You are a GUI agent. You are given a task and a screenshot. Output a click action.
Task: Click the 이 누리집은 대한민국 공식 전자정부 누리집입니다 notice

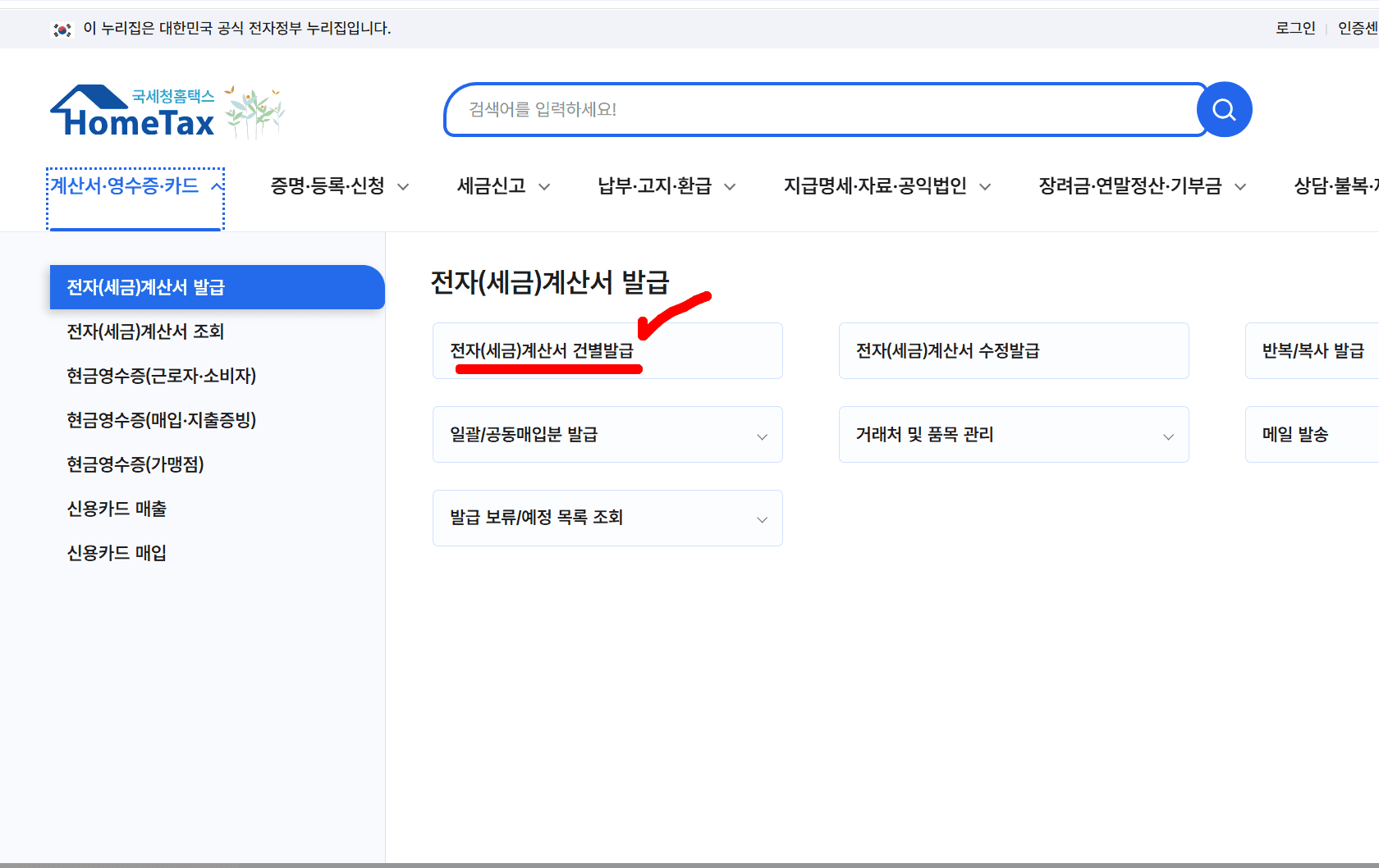tap(237, 29)
